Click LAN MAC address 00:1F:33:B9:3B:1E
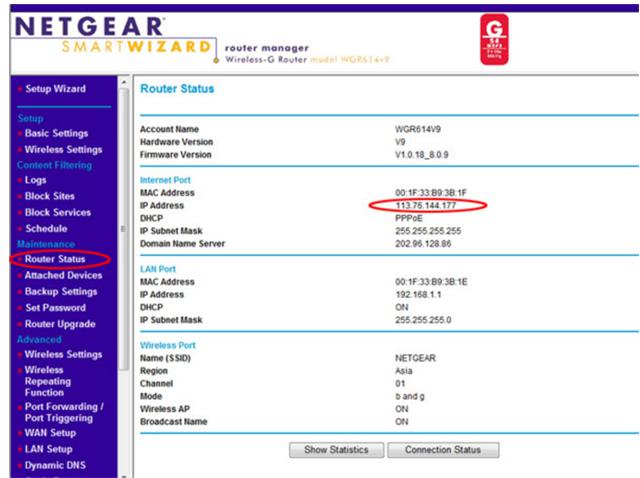Screen dimensions: 640x478 [x=431, y=282]
